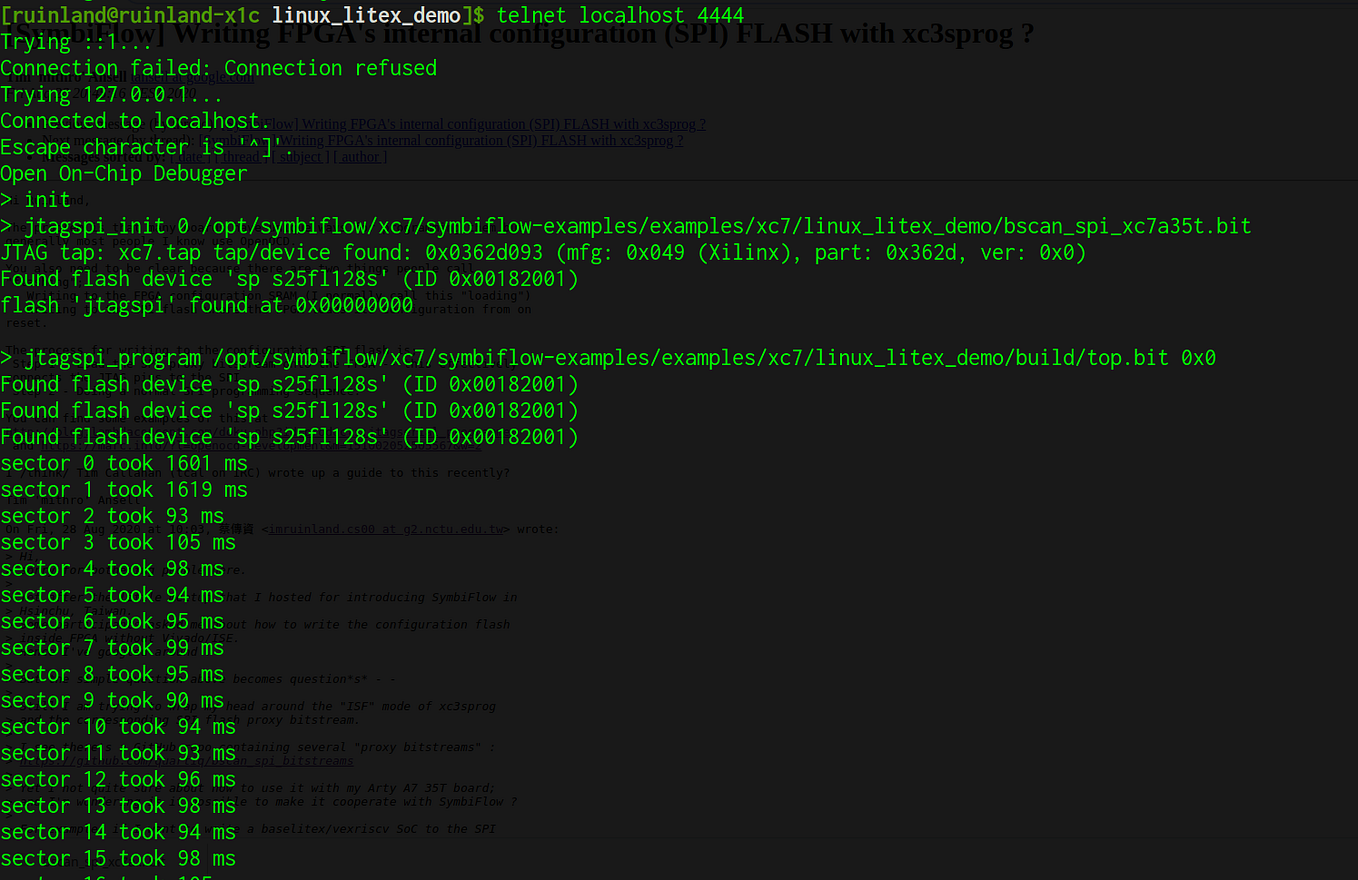Click the jtagspi_program command line
This screenshot has height=880, width=1358.
(610, 357)
